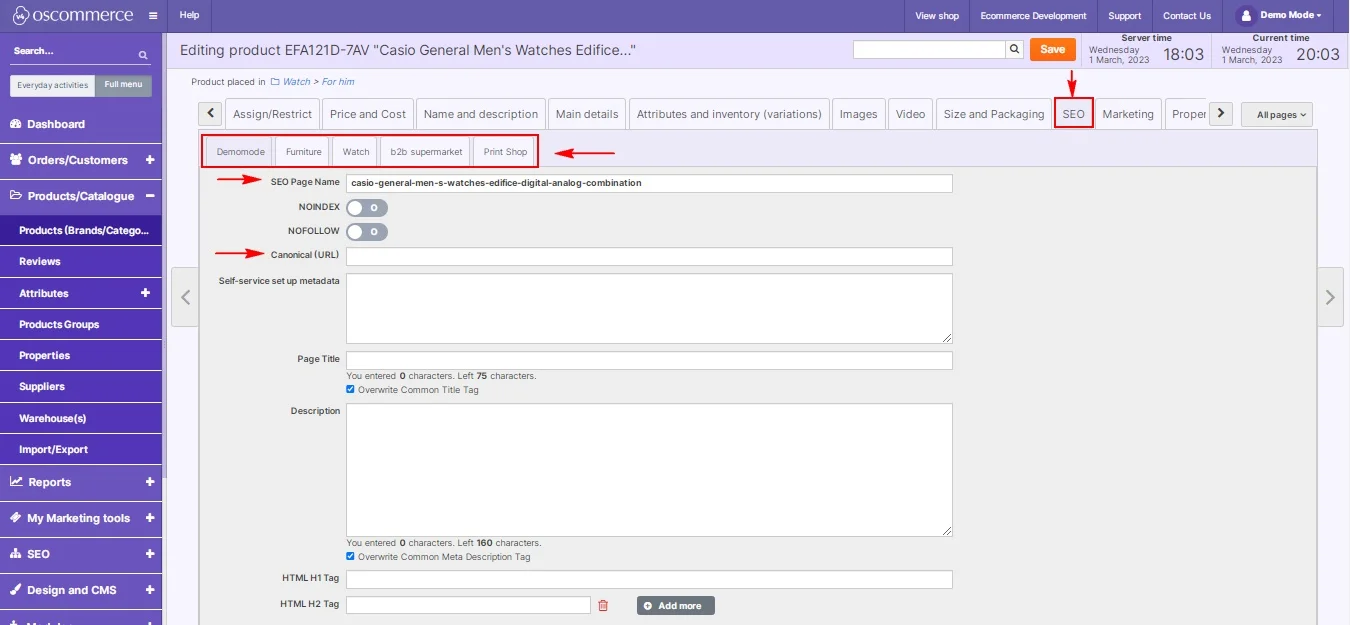Toggle the NOINDEX switch
This screenshot has width=1350, height=625.
pyautogui.click(x=367, y=208)
